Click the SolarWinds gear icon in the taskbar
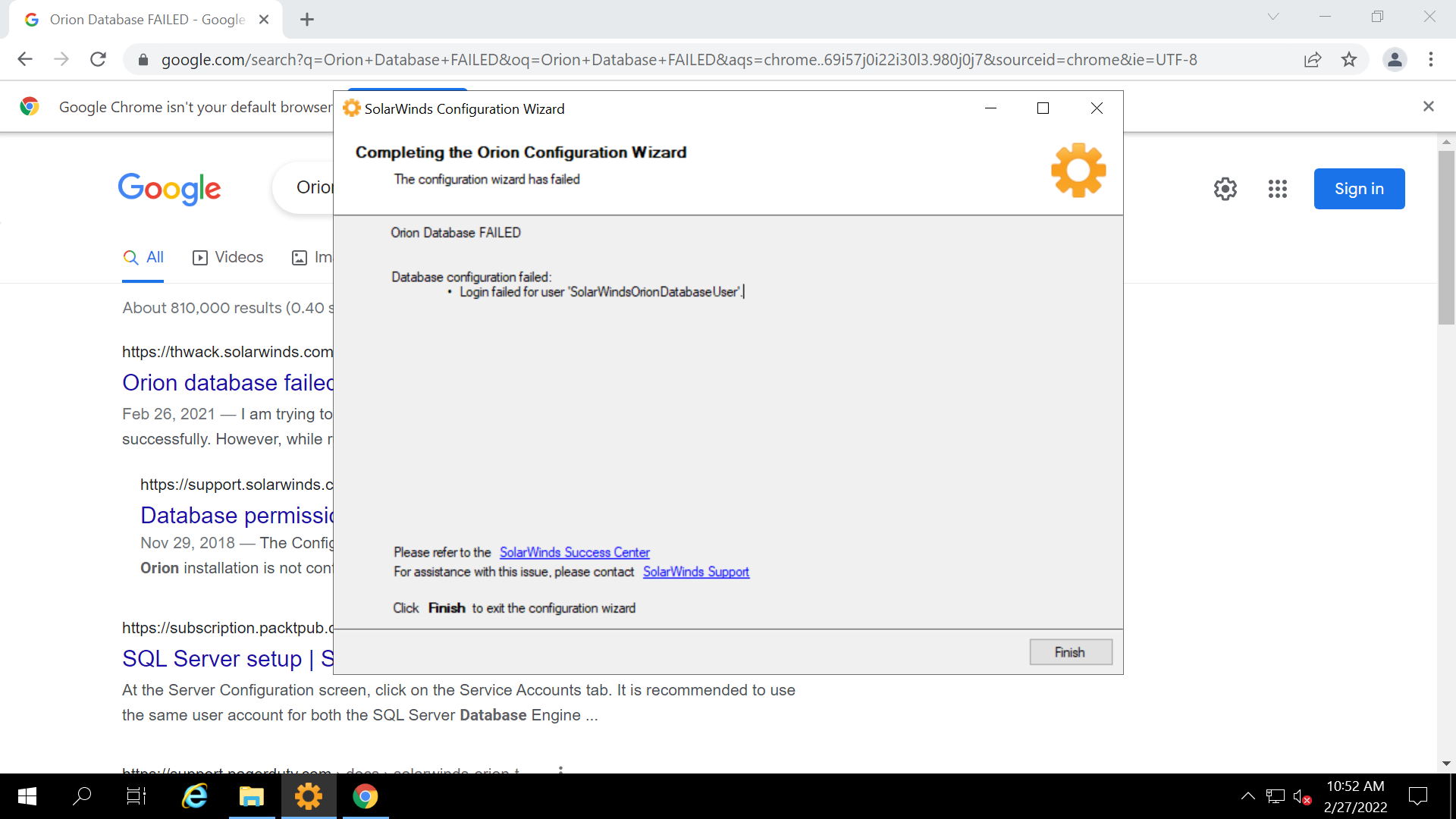 click(309, 796)
